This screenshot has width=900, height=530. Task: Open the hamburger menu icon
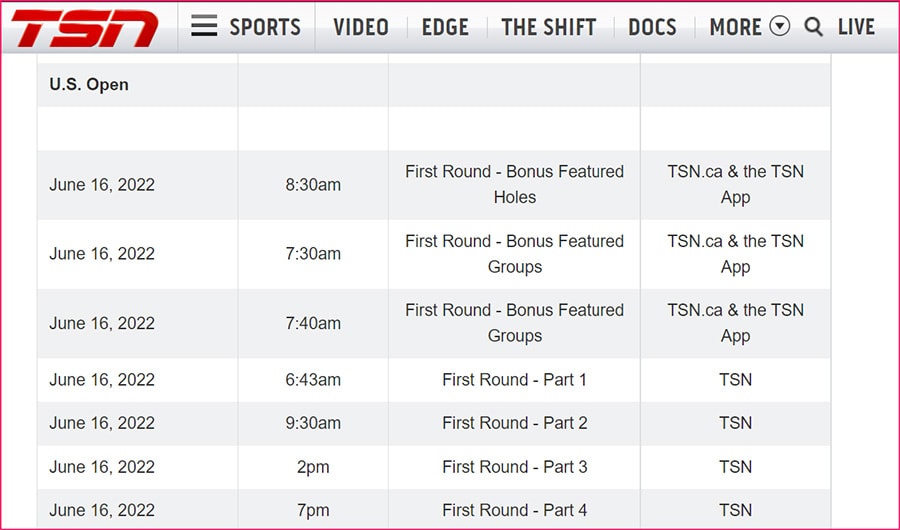[x=204, y=27]
